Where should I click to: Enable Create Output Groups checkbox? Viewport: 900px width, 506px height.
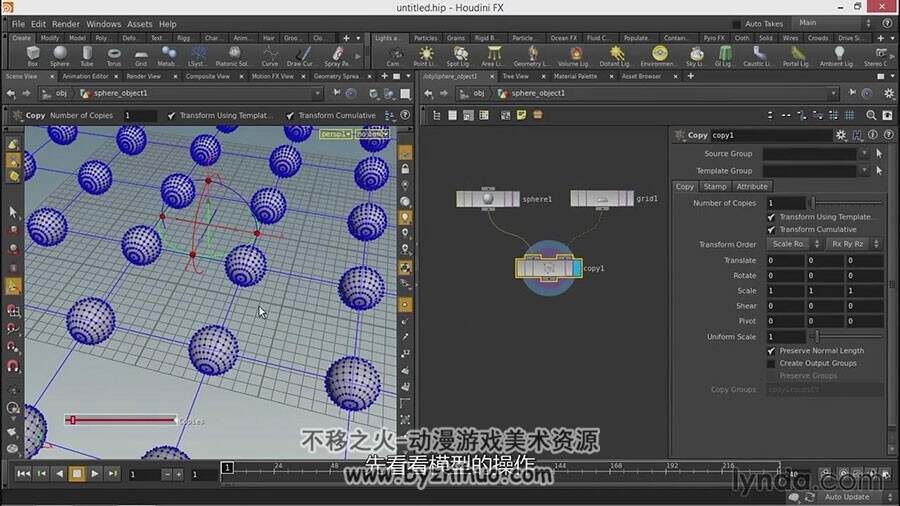[x=771, y=363]
